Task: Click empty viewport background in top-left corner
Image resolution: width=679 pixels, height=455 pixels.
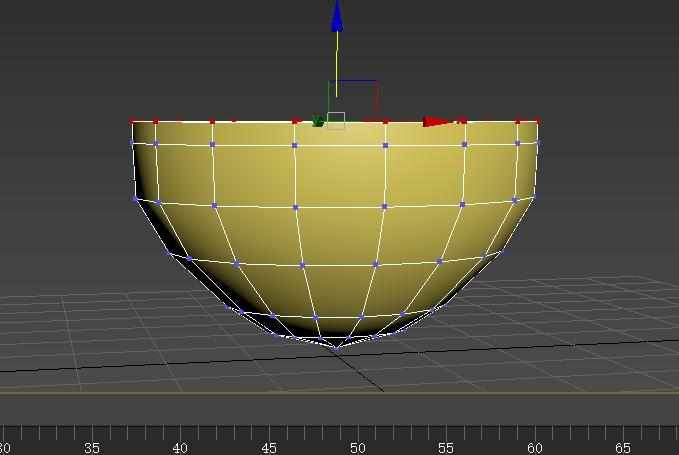Action: coord(50,40)
